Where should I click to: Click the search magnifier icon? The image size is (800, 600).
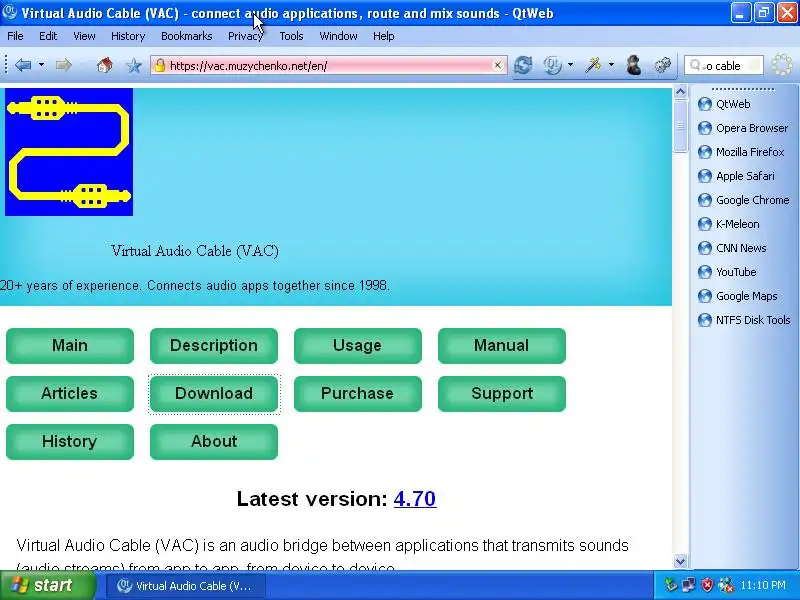coord(696,65)
